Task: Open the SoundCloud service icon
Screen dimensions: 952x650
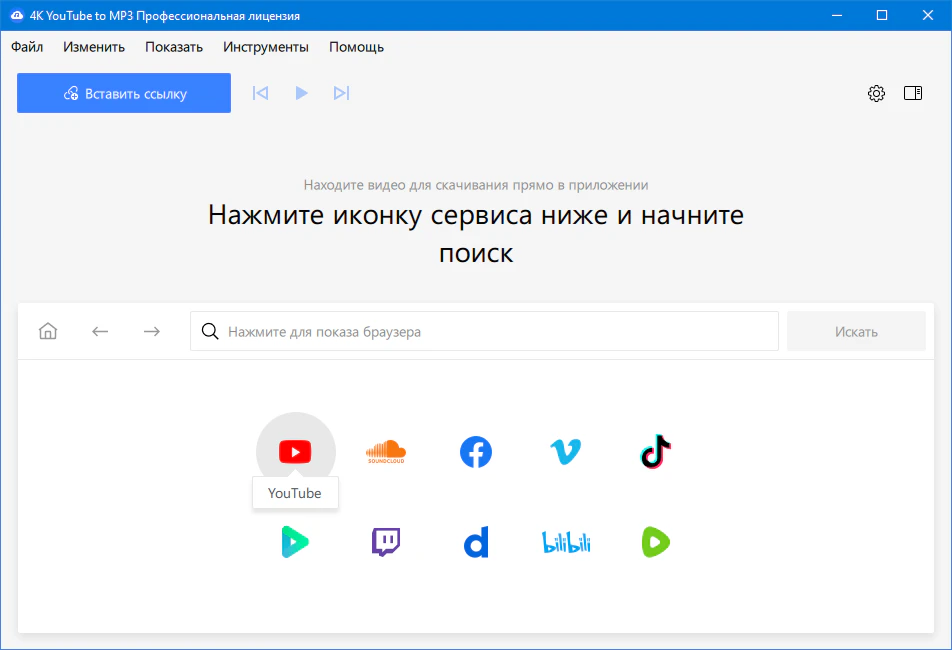Action: coord(386,452)
